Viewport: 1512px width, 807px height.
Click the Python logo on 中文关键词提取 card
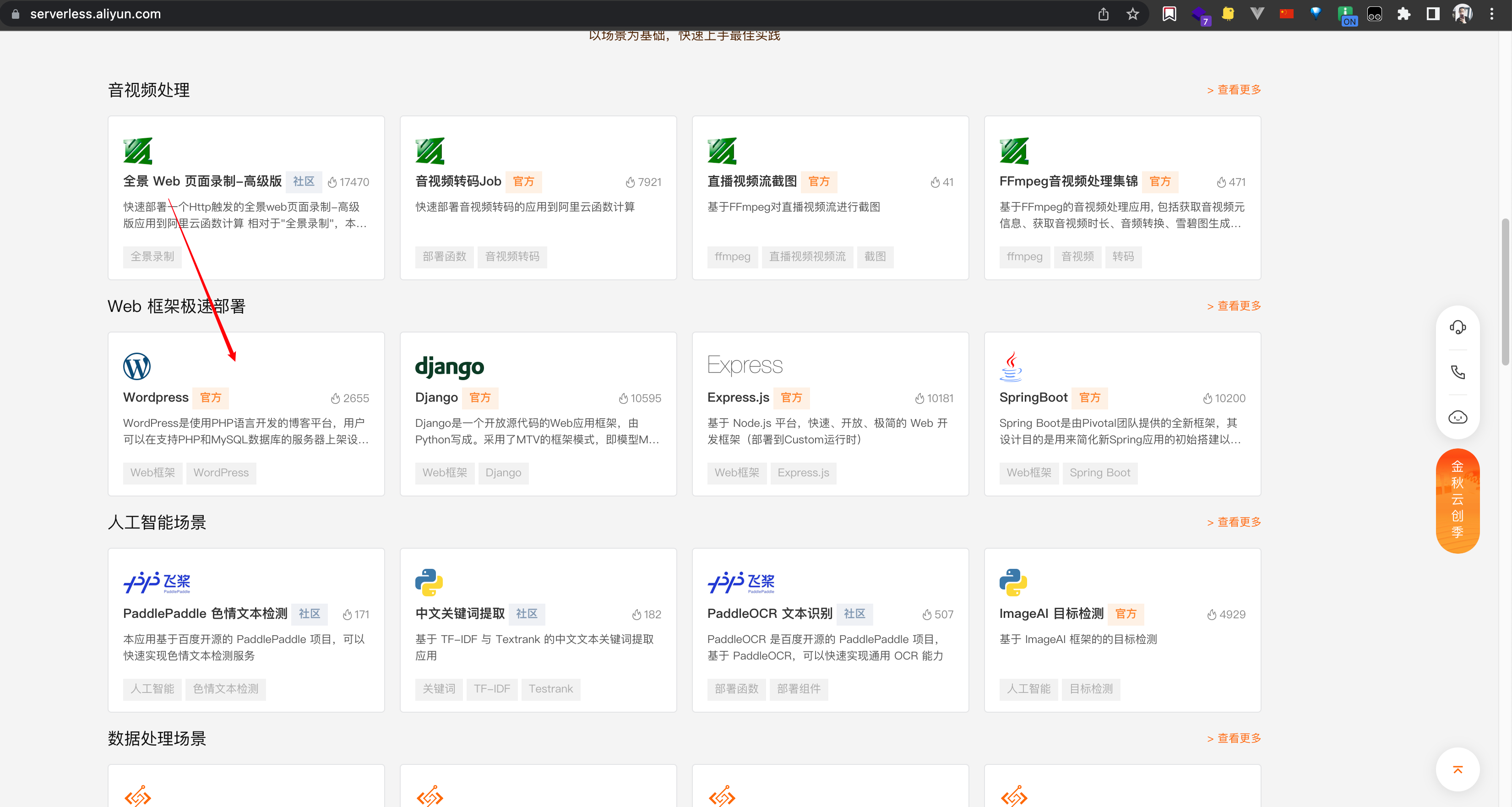[x=429, y=582]
